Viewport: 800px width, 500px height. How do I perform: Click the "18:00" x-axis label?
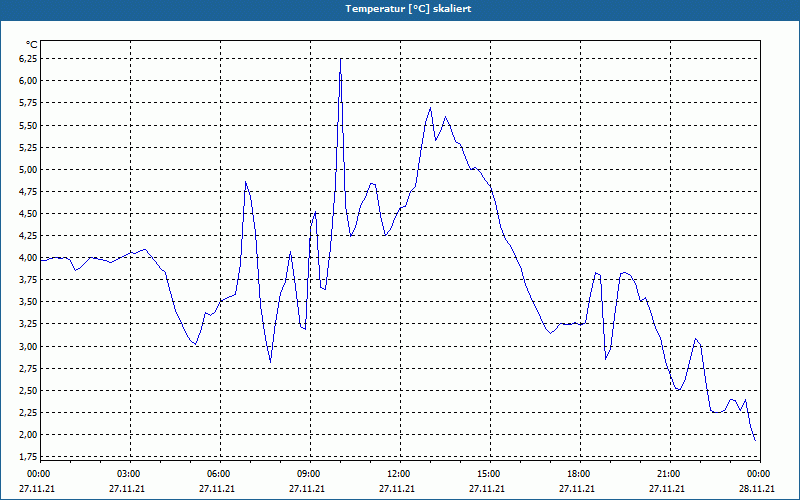pos(579,474)
